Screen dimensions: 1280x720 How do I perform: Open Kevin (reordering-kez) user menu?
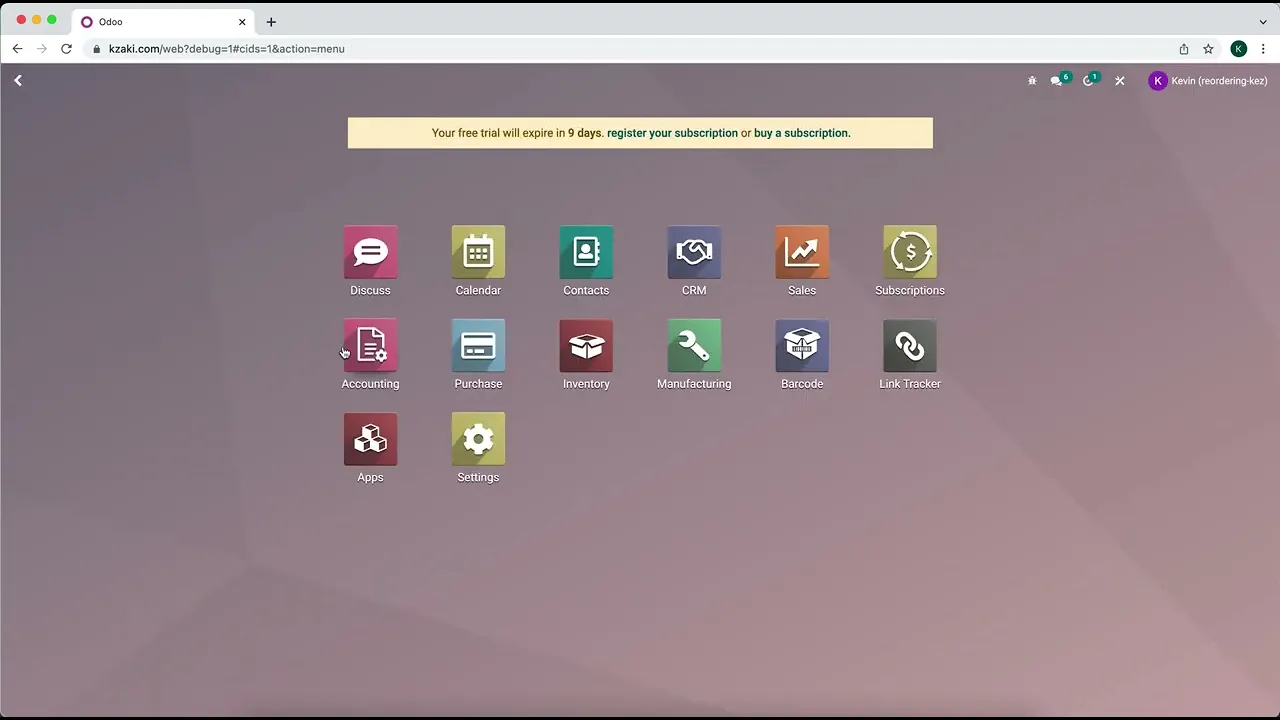point(1208,81)
